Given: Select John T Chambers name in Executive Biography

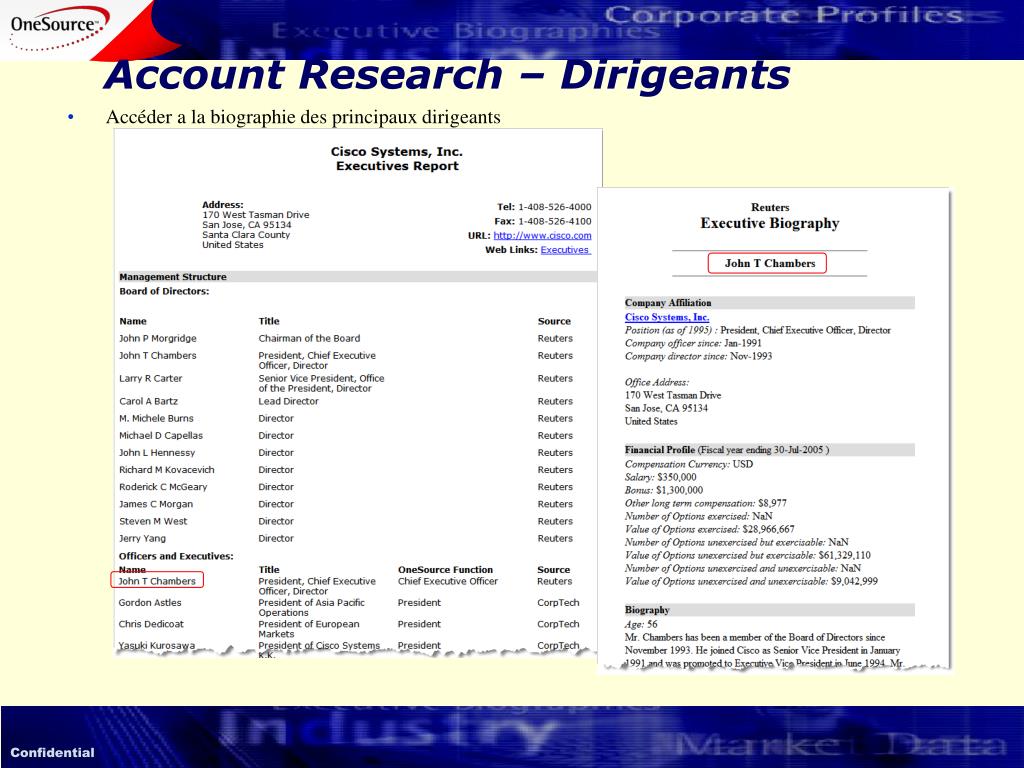Looking at the screenshot, I should point(770,263).
